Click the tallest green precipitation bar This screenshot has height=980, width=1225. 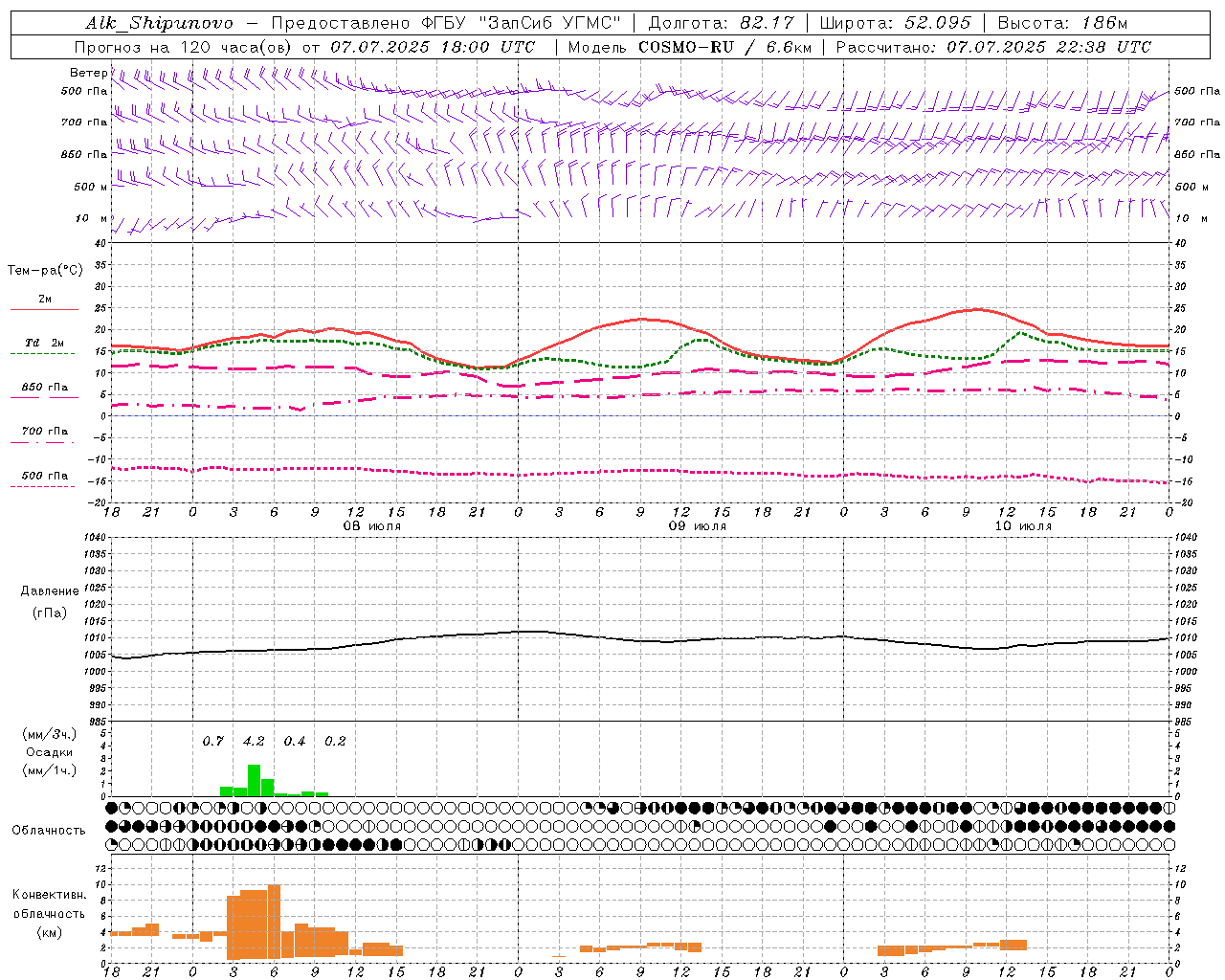tap(254, 780)
